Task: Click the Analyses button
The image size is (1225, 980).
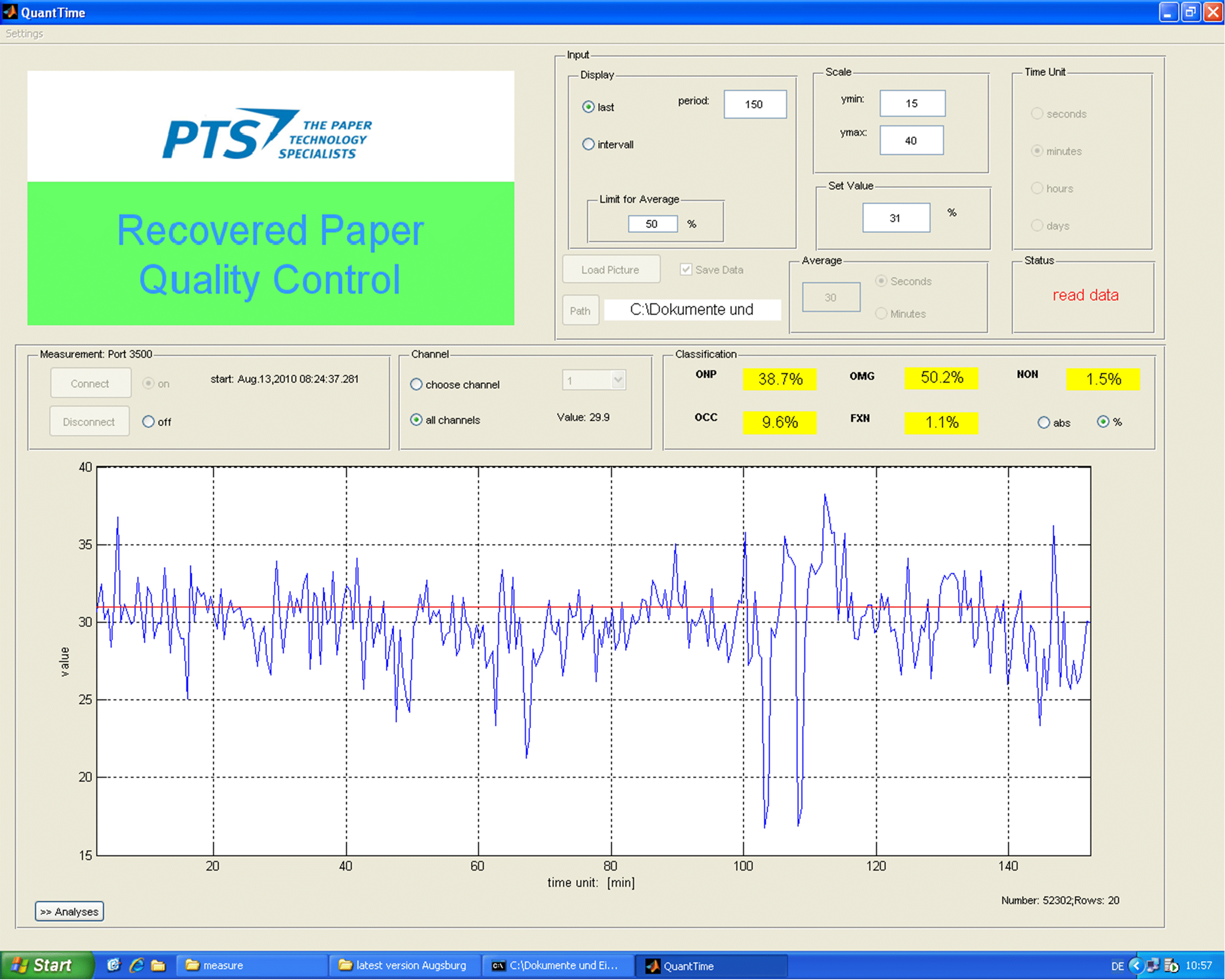Action: 69,911
